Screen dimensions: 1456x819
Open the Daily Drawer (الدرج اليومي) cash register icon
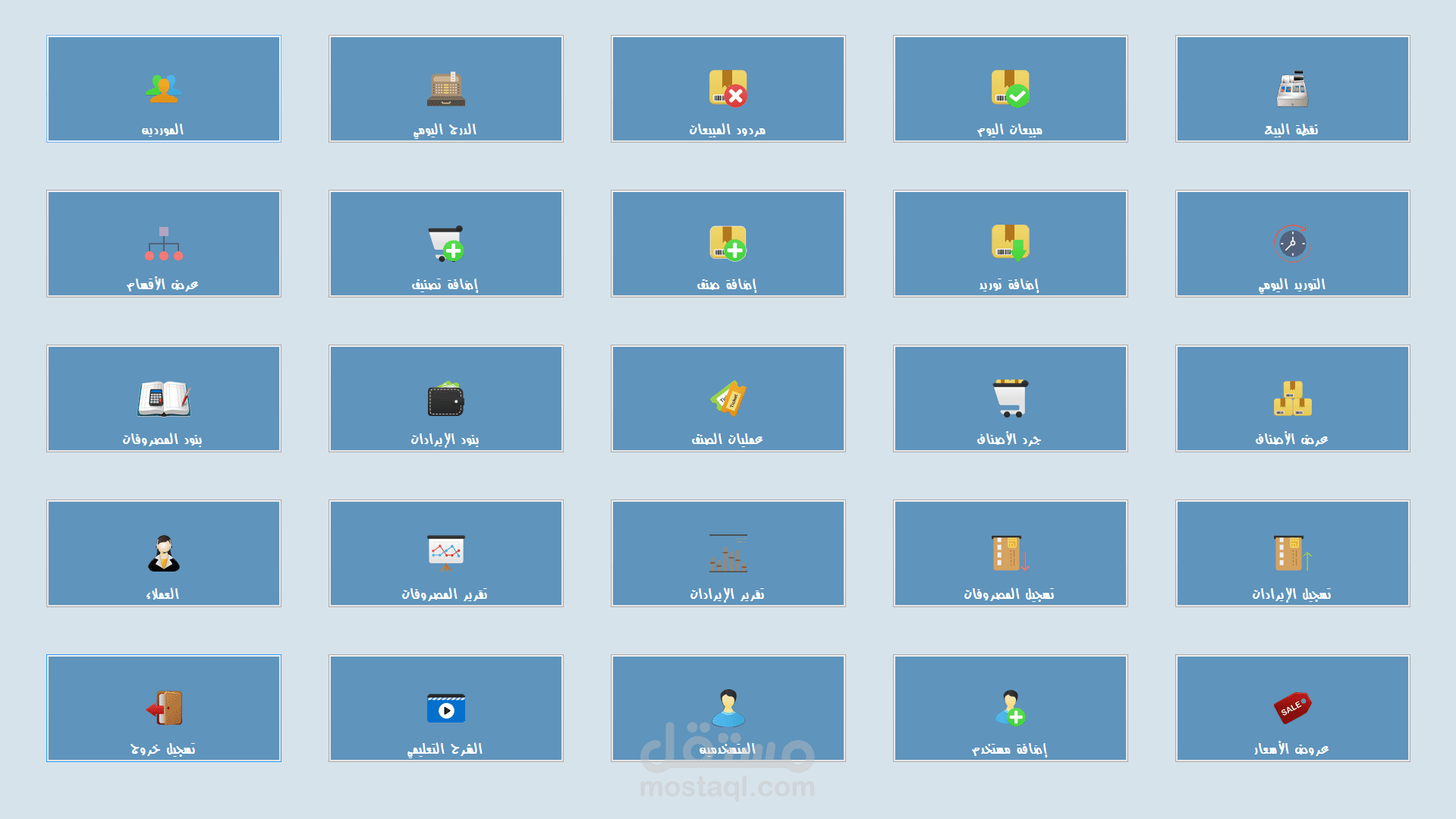pyautogui.click(x=446, y=89)
